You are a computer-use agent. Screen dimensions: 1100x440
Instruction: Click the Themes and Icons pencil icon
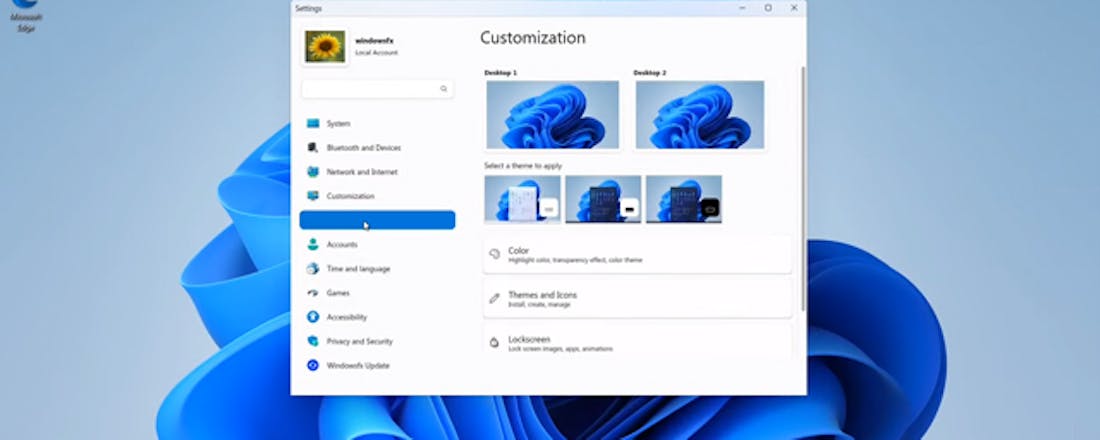tap(495, 298)
